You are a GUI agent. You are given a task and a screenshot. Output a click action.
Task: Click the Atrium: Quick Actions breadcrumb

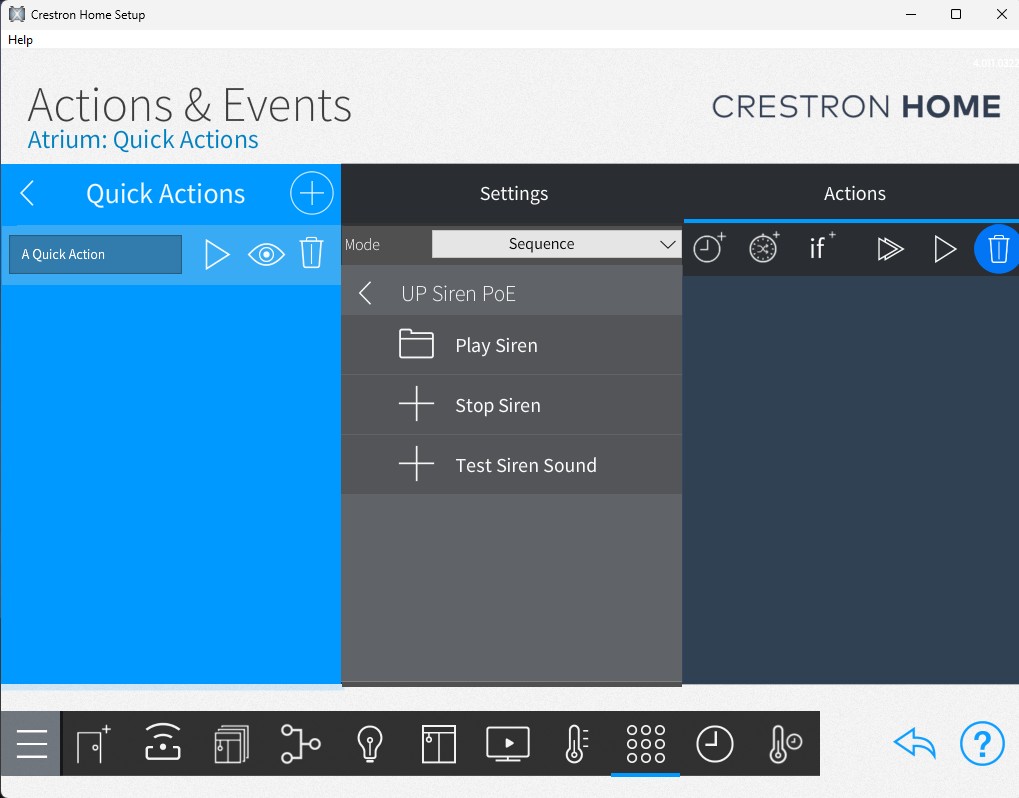coord(142,140)
